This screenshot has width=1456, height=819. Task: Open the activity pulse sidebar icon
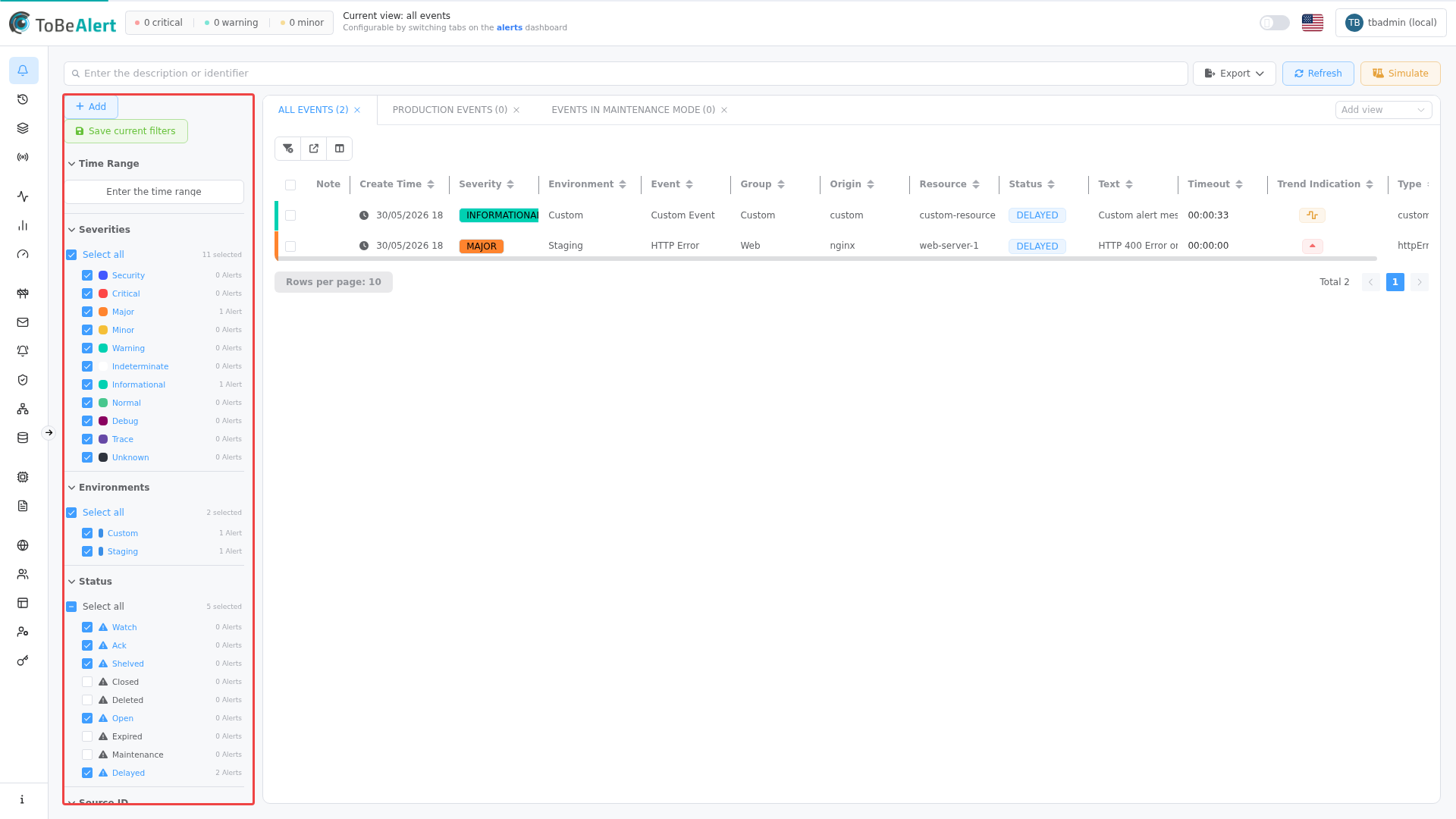[23, 196]
